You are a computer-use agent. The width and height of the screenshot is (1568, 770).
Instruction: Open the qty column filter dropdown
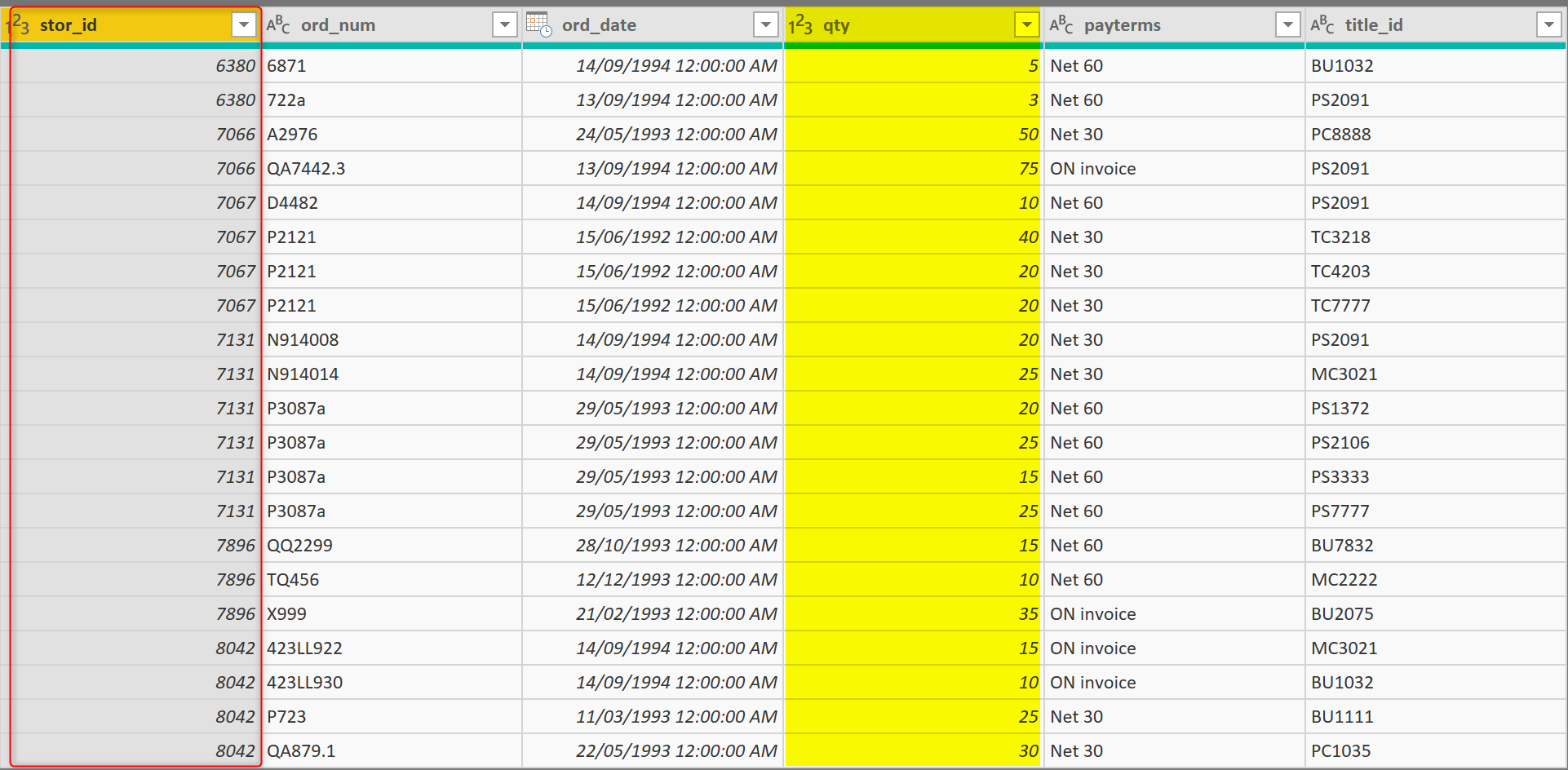[1027, 25]
